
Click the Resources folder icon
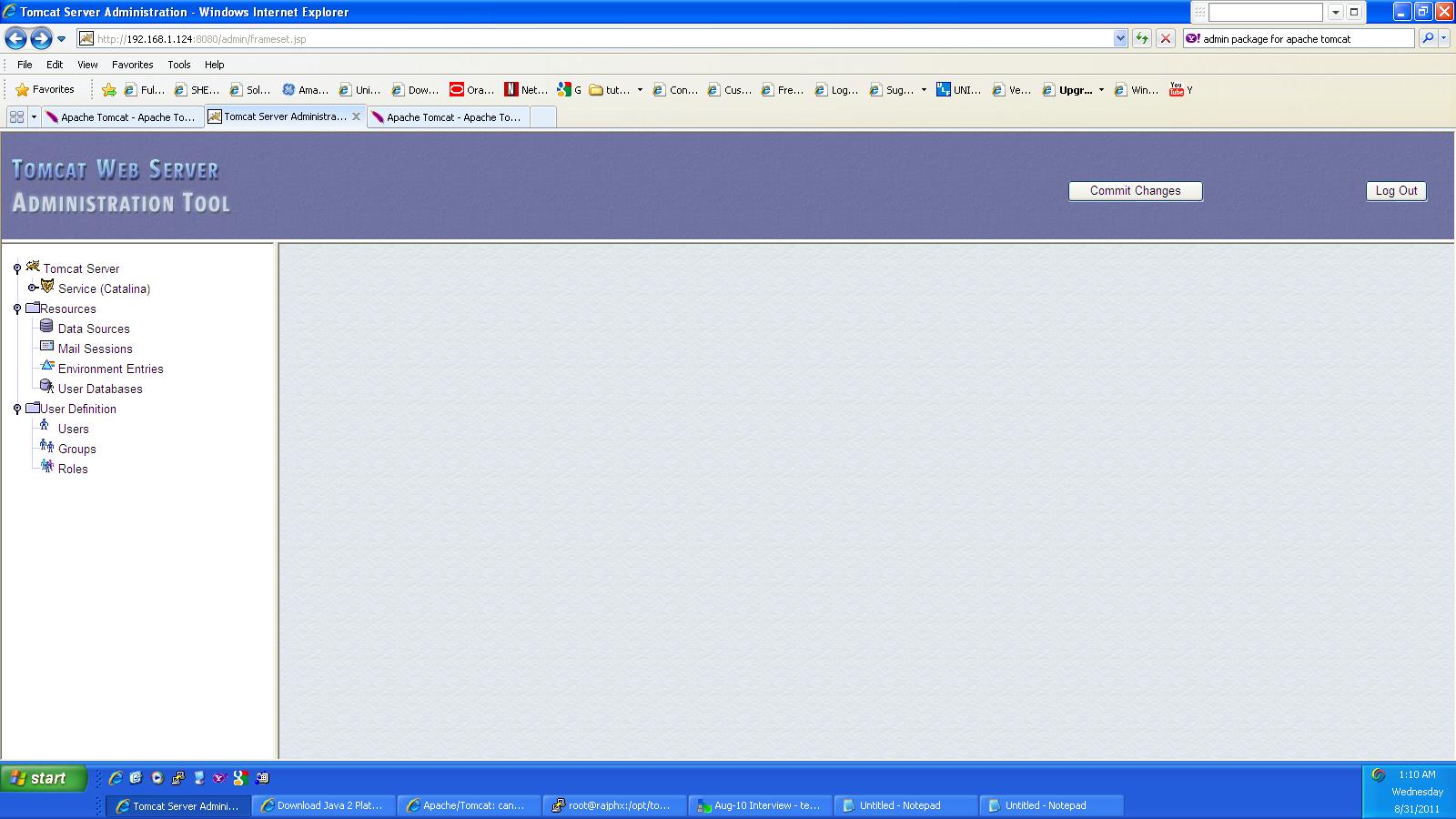33,308
